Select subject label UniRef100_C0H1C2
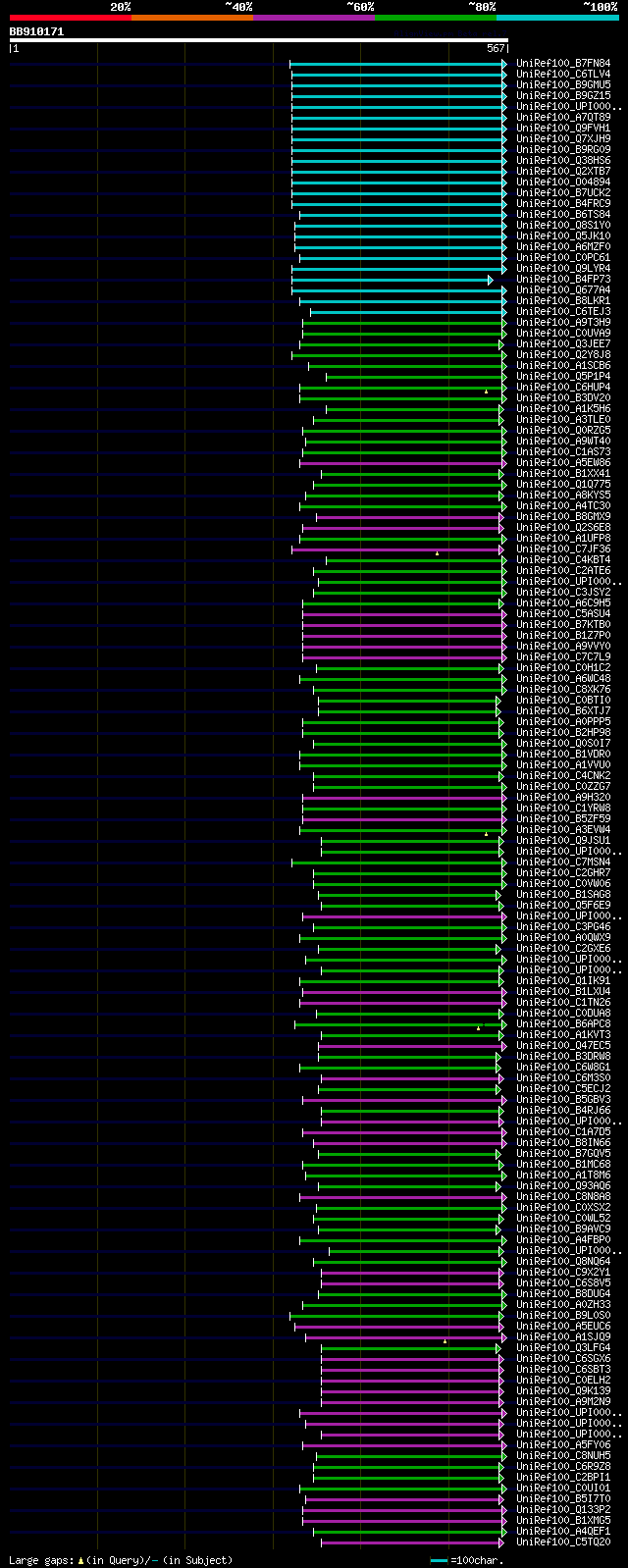Viewport: 628px width, 1568px height. [563, 667]
